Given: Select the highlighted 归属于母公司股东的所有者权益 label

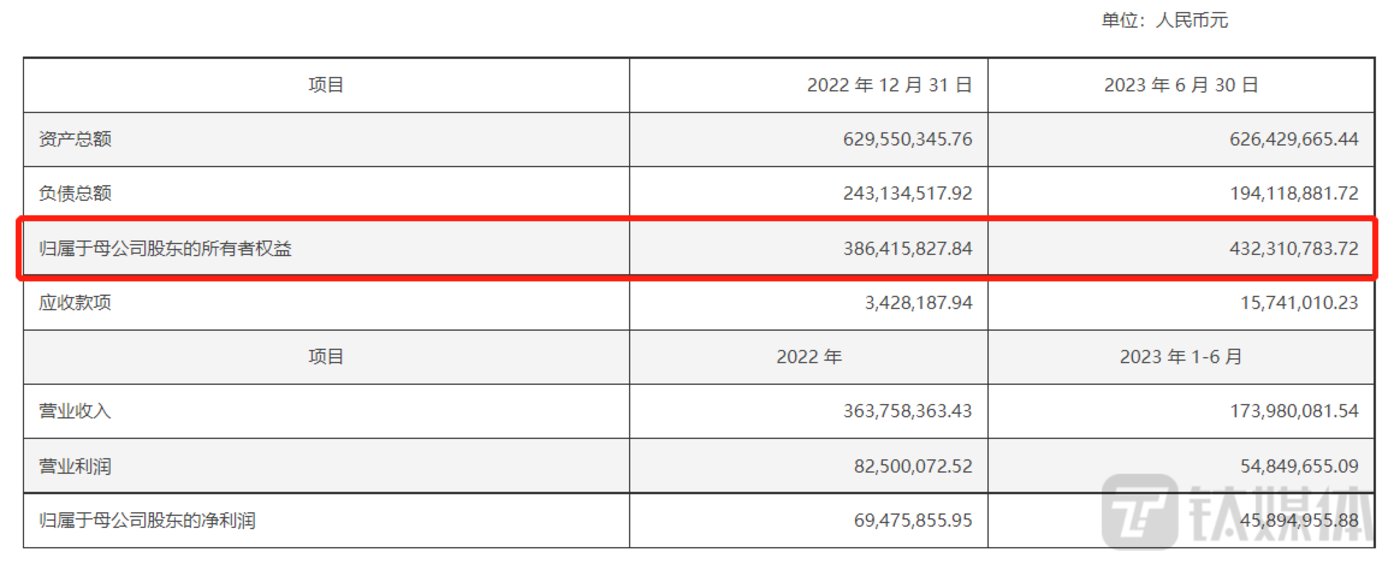Looking at the screenshot, I should point(165,248).
